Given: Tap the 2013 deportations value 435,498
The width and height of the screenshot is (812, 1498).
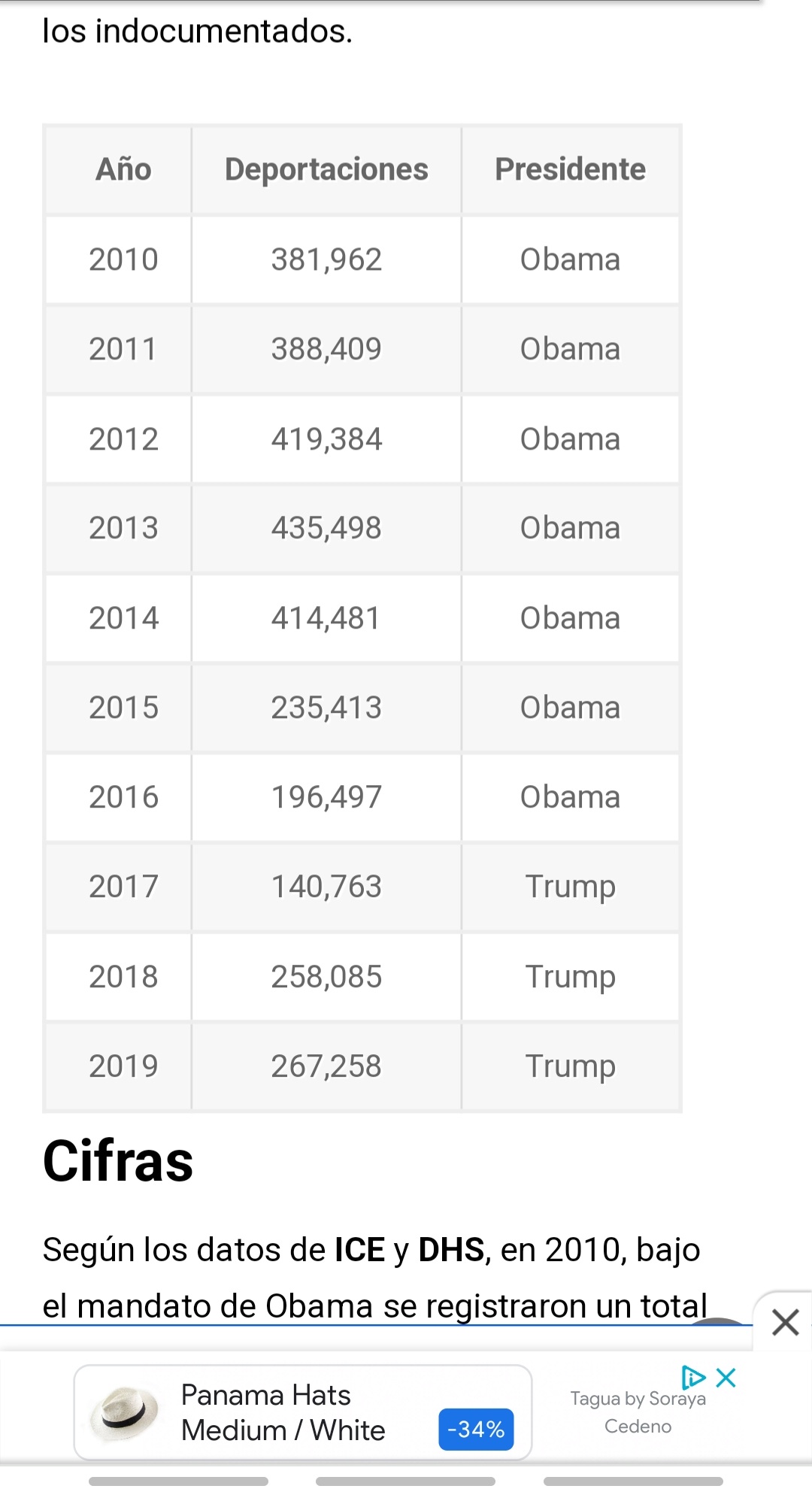Looking at the screenshot, I should 326,528.
